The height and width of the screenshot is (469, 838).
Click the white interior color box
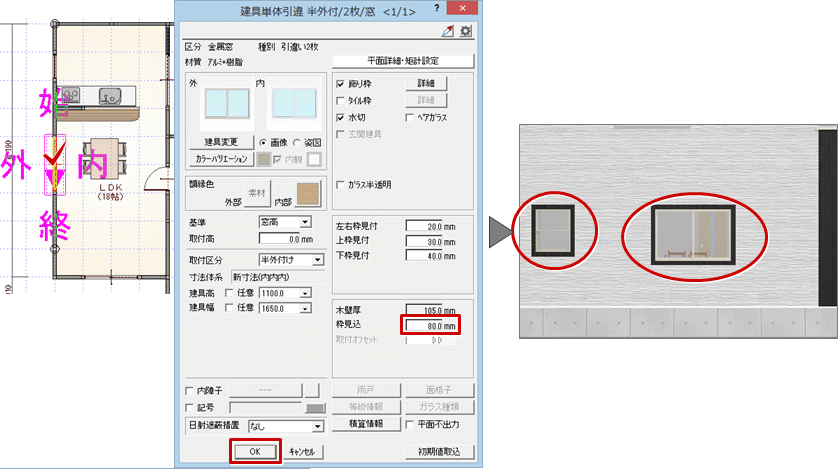pos(314,159)
